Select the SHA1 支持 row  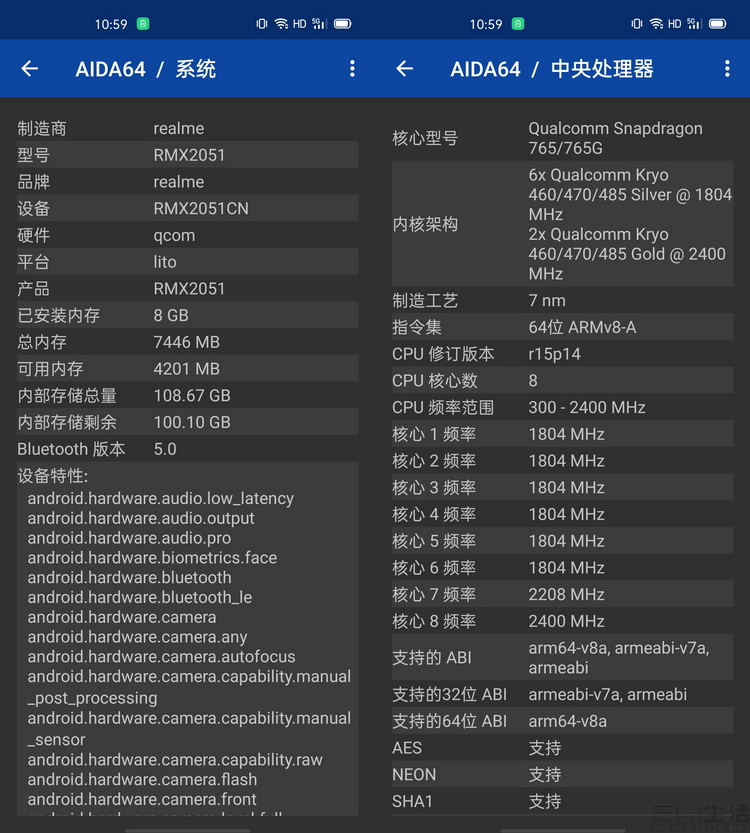click(x=562, y=801)
